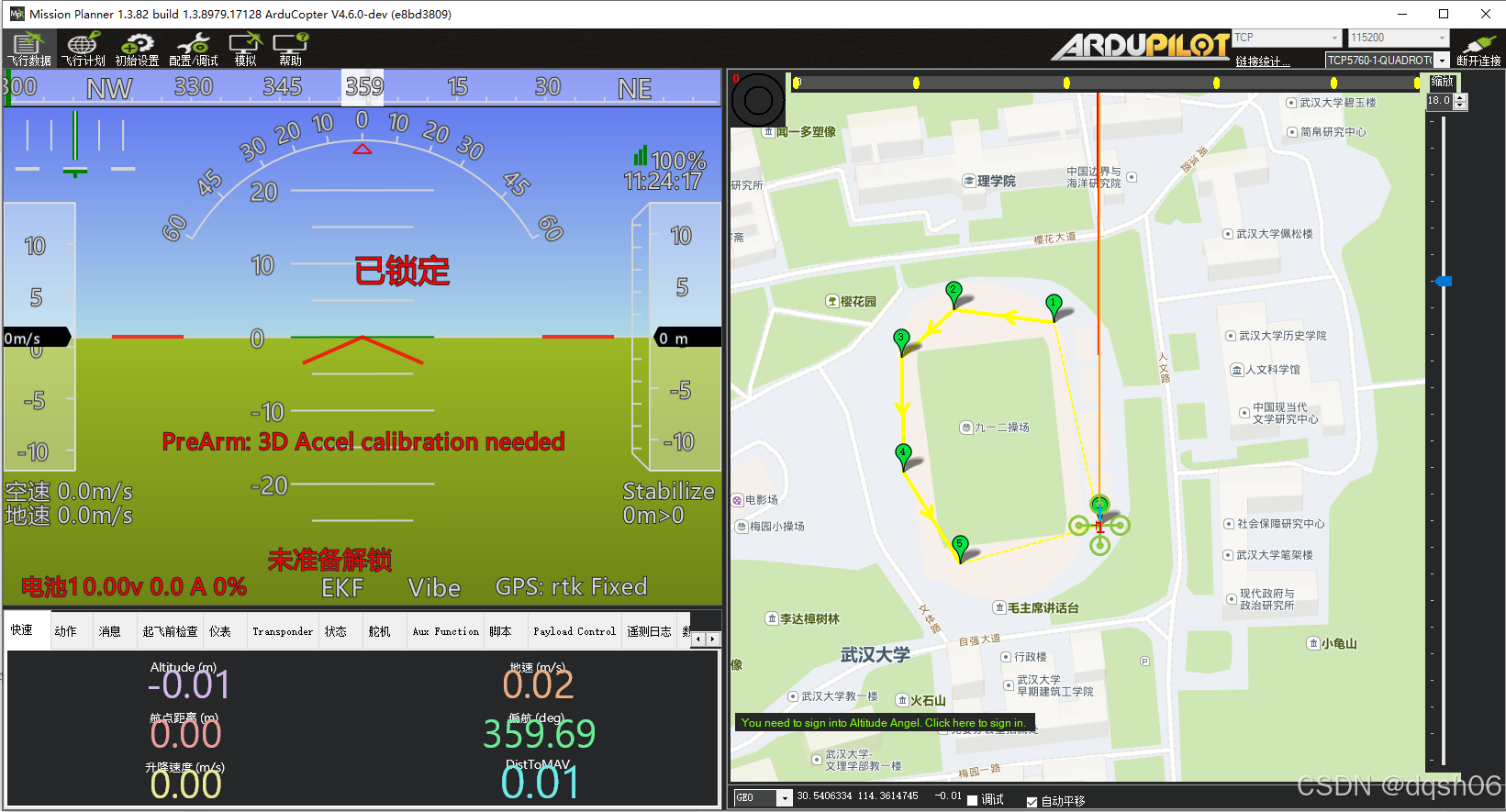Open the 帮助 help view

(290, 49)
